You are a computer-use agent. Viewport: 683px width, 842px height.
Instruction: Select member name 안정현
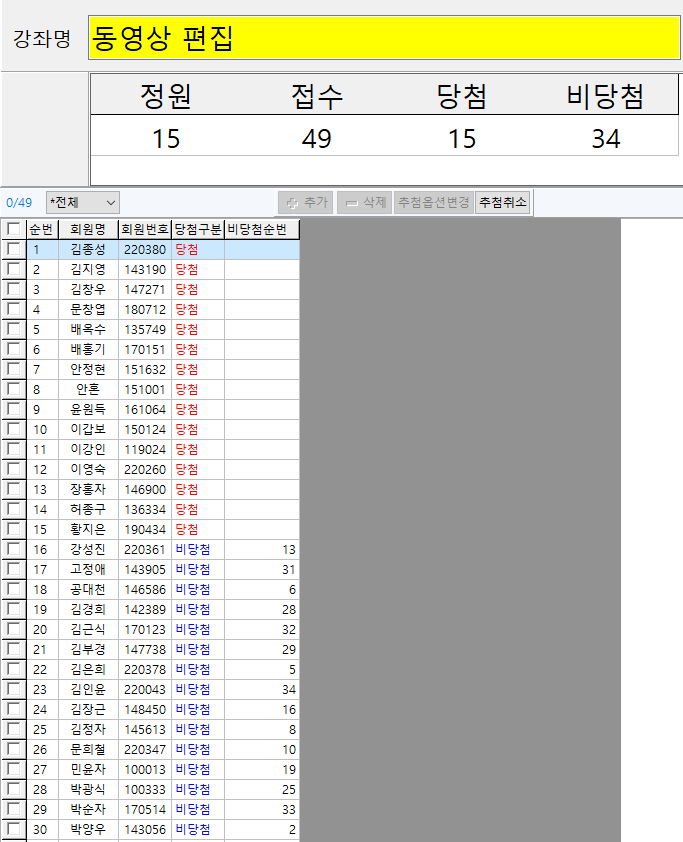(88, 369)
